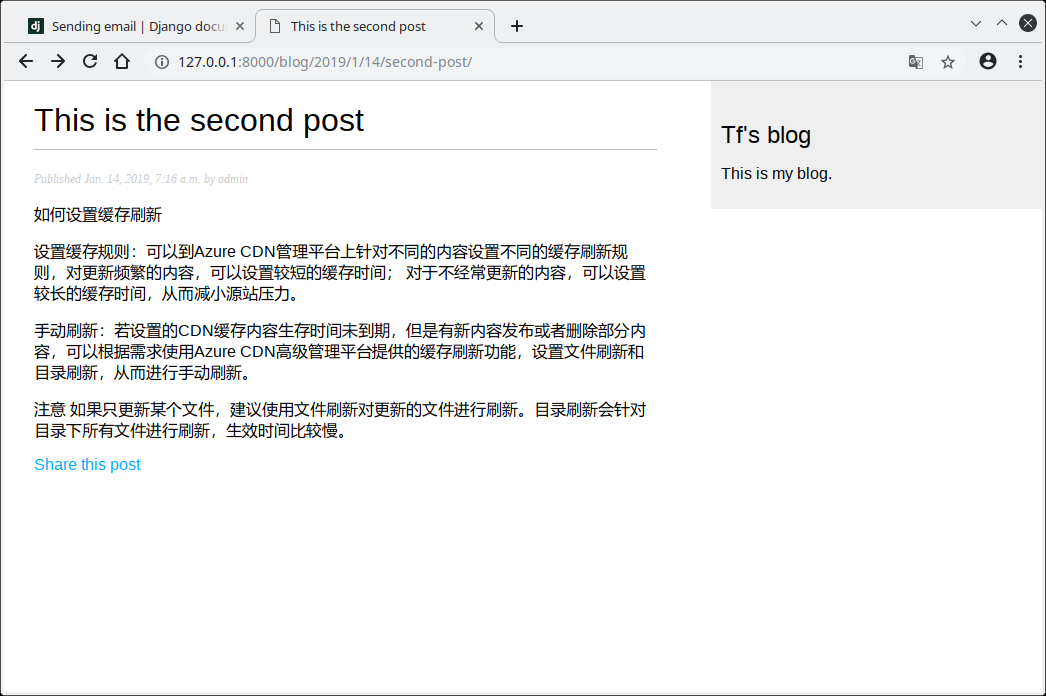Focus the URL address bar
1046x696 pixels.
click(x=500, y=62)
